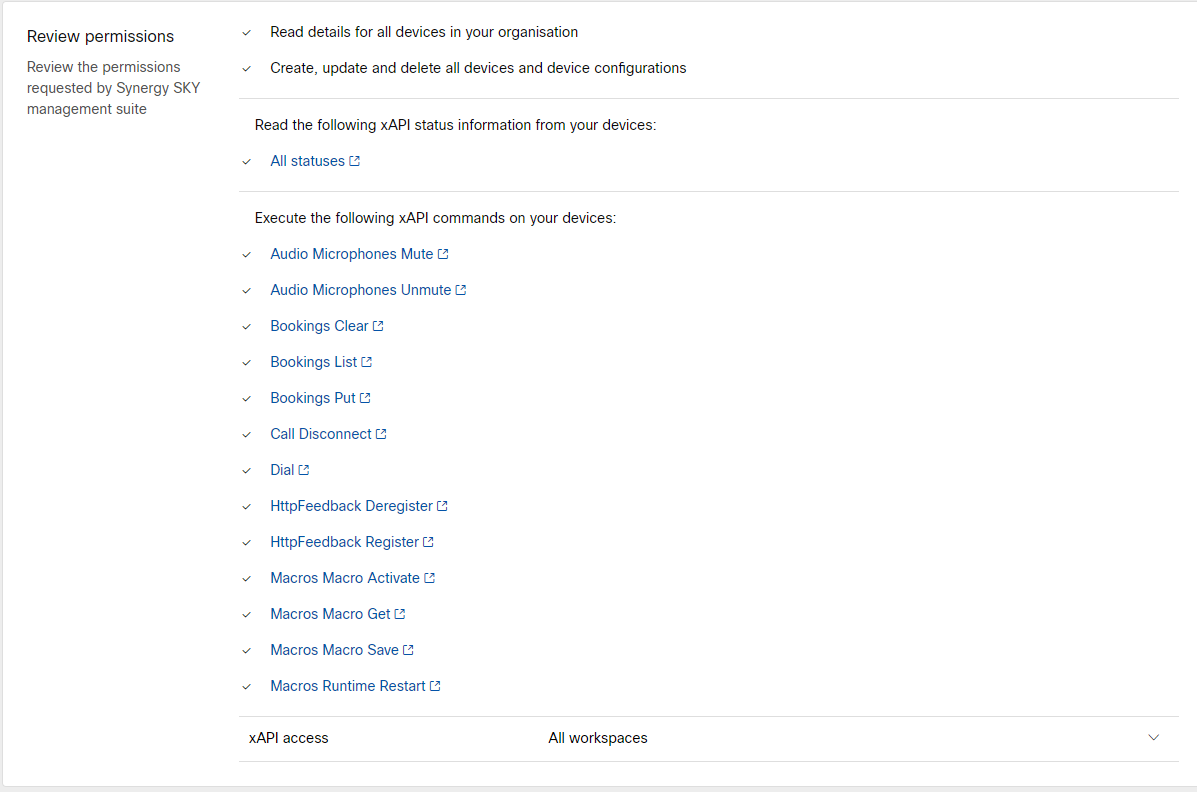Select the Review permissions heading
1197x792 pixels.
100,35
